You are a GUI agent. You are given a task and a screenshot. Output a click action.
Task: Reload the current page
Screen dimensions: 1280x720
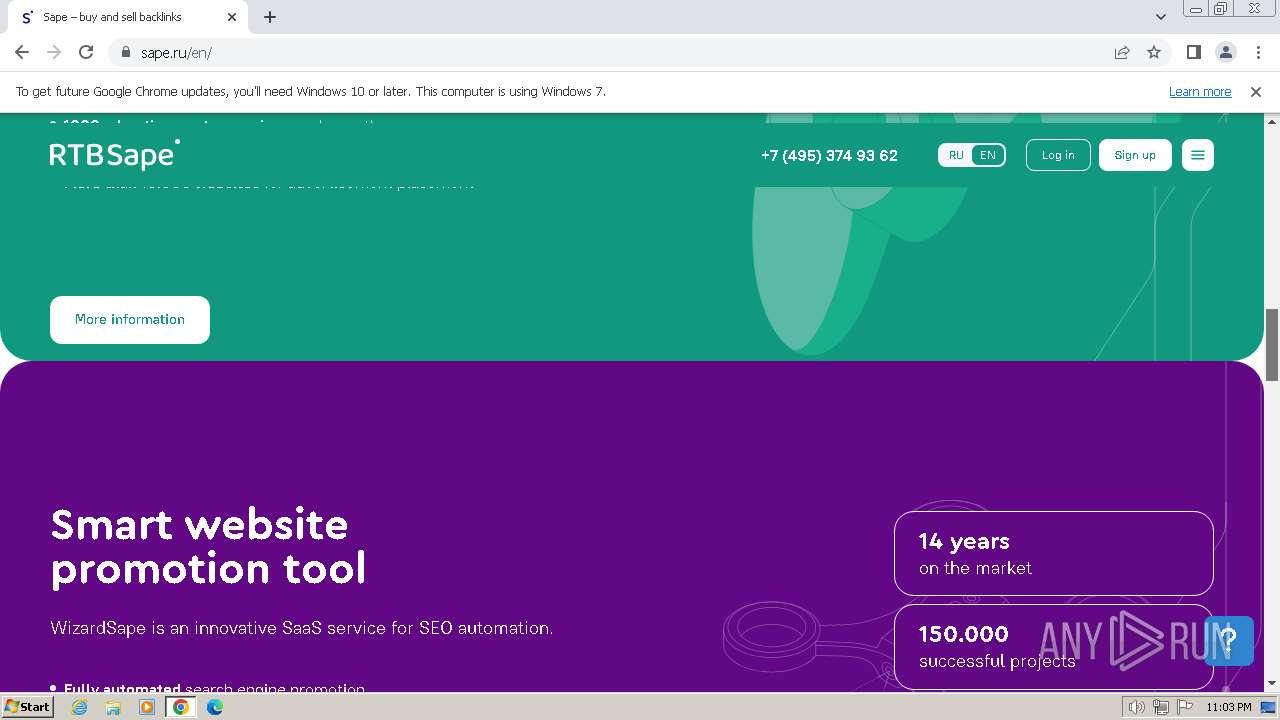point(86,52)
